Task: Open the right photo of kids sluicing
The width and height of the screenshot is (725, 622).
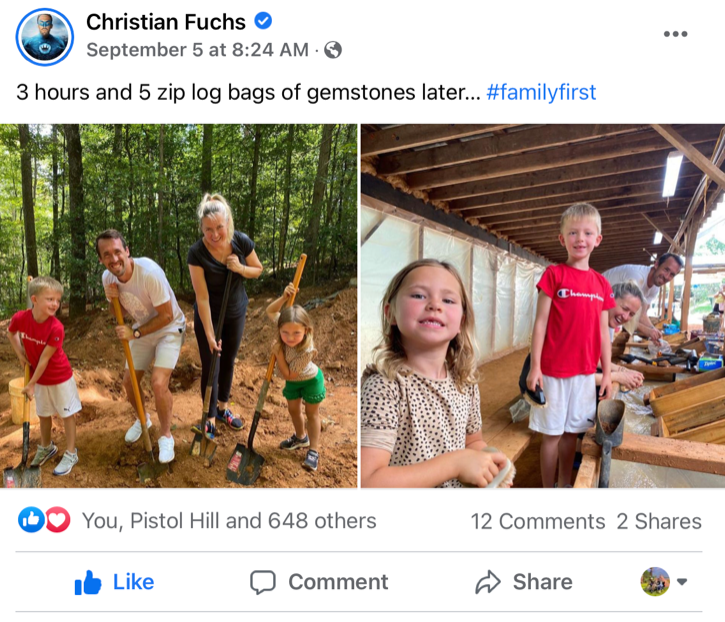Action: pyautogui.click(x=542, y=305)
